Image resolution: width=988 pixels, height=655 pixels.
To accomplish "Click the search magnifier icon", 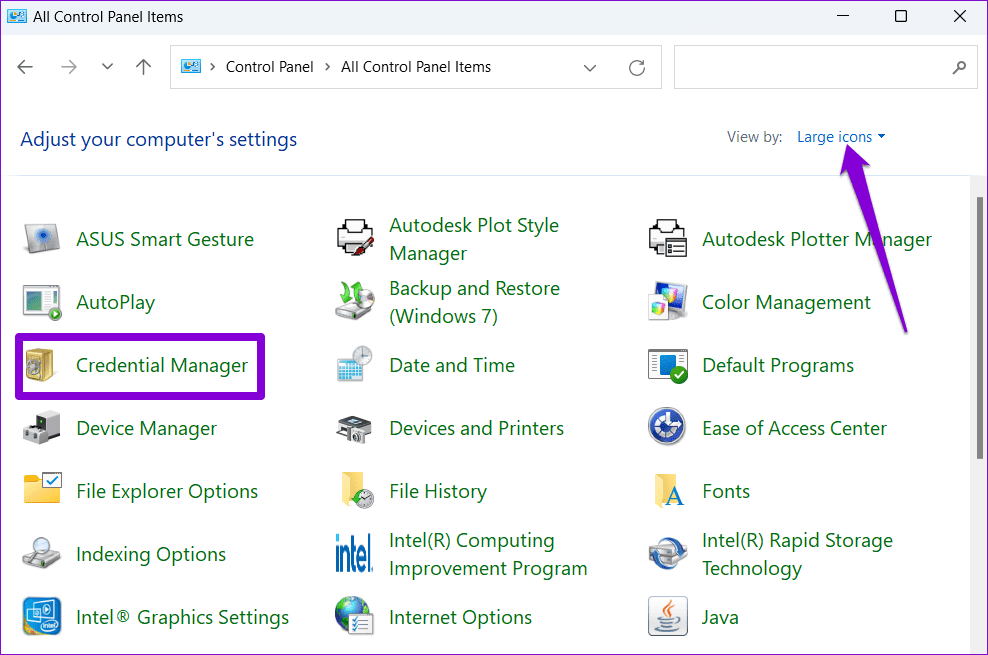I will 959,67.
